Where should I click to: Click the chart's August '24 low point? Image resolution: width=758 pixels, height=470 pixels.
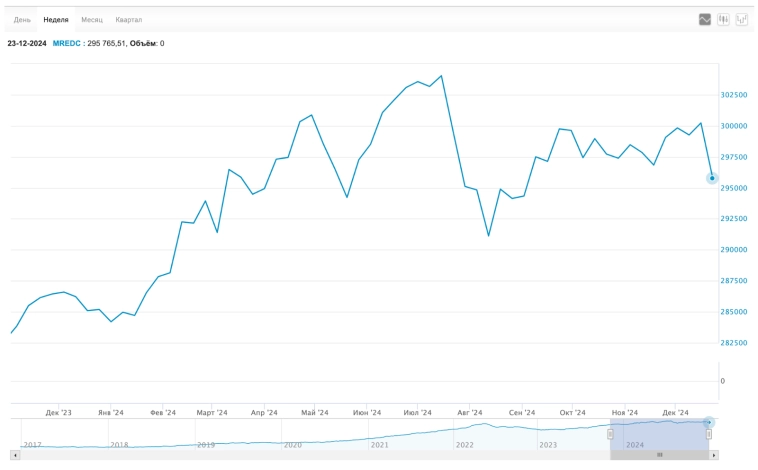488,236
